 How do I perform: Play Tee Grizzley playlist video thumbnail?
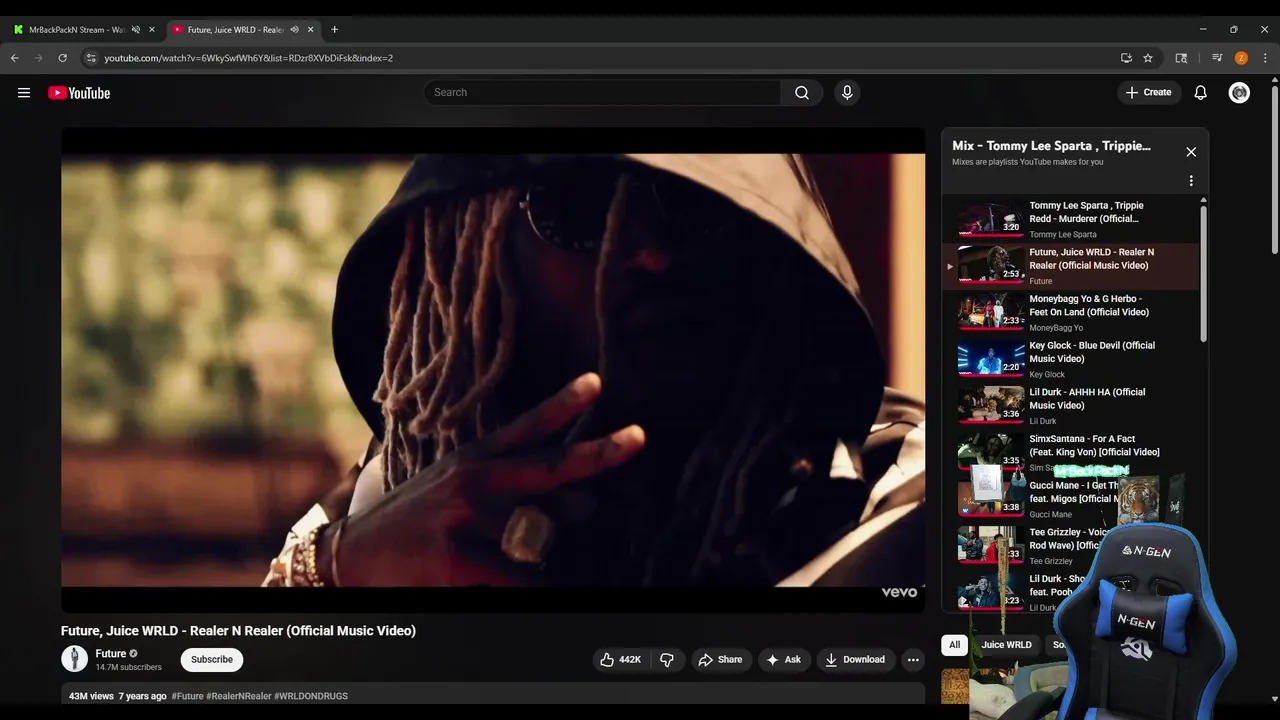991,545
